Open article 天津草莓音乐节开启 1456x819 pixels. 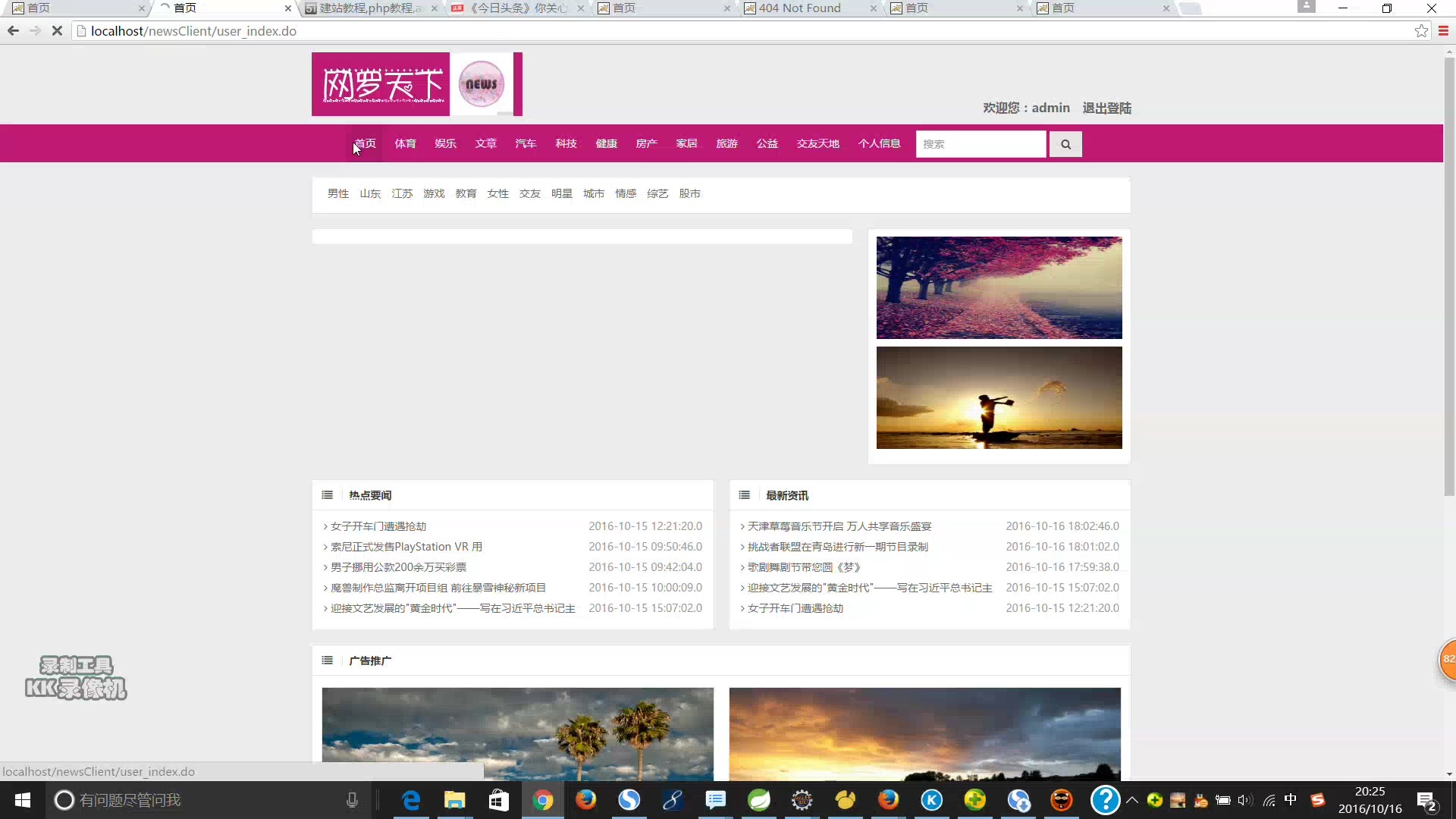coord(839,526)
